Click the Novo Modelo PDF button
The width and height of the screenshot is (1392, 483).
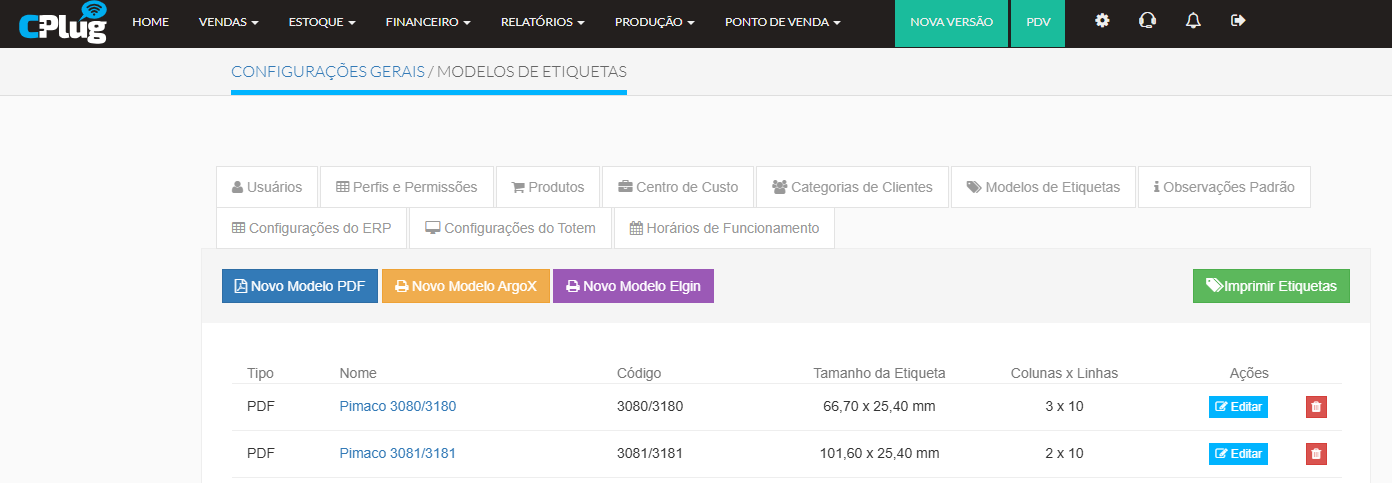point(300,286)
